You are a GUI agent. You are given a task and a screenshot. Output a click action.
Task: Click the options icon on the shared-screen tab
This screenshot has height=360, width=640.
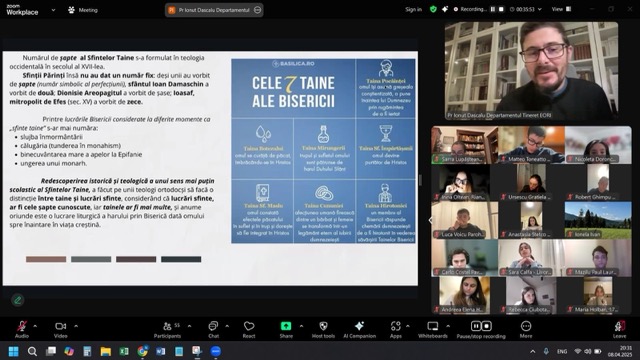point(258,10)
